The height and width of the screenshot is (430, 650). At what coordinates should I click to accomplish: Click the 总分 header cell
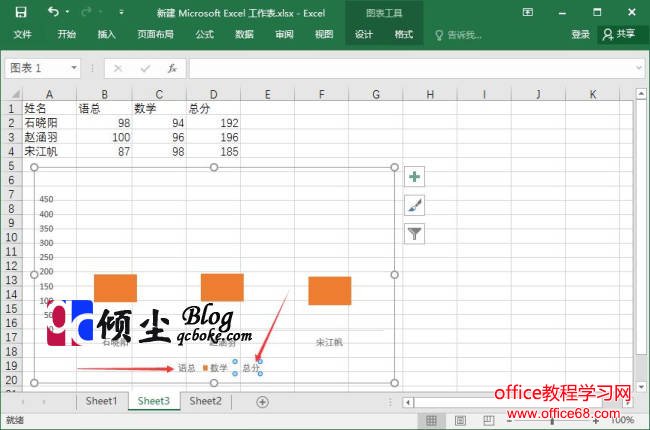click(x=213, y=109)
